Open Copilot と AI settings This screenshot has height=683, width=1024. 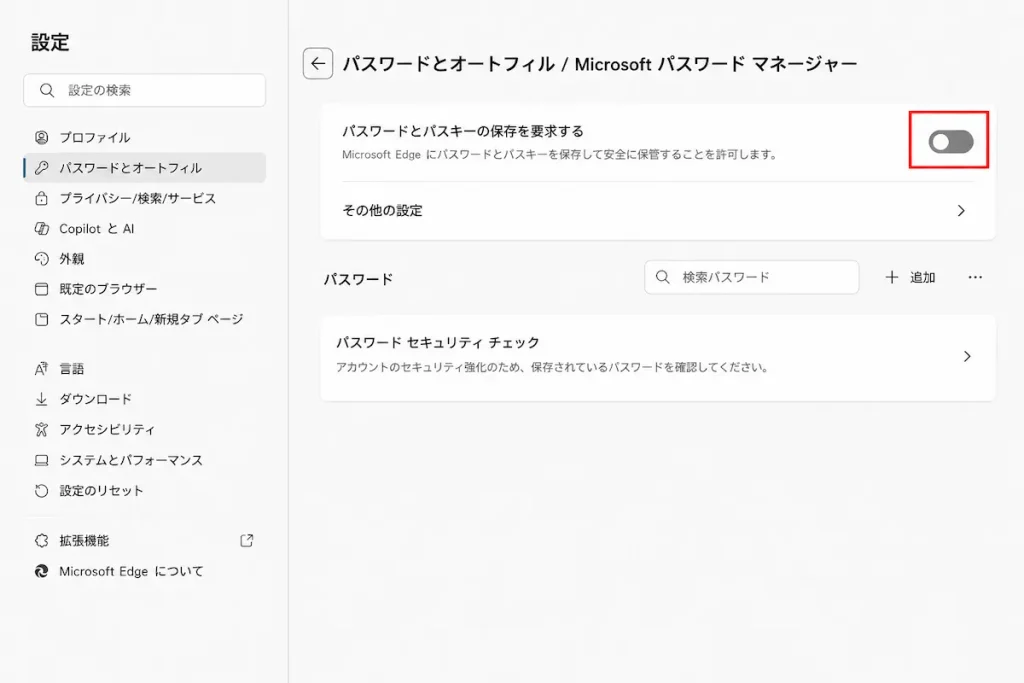coord(144,229)
